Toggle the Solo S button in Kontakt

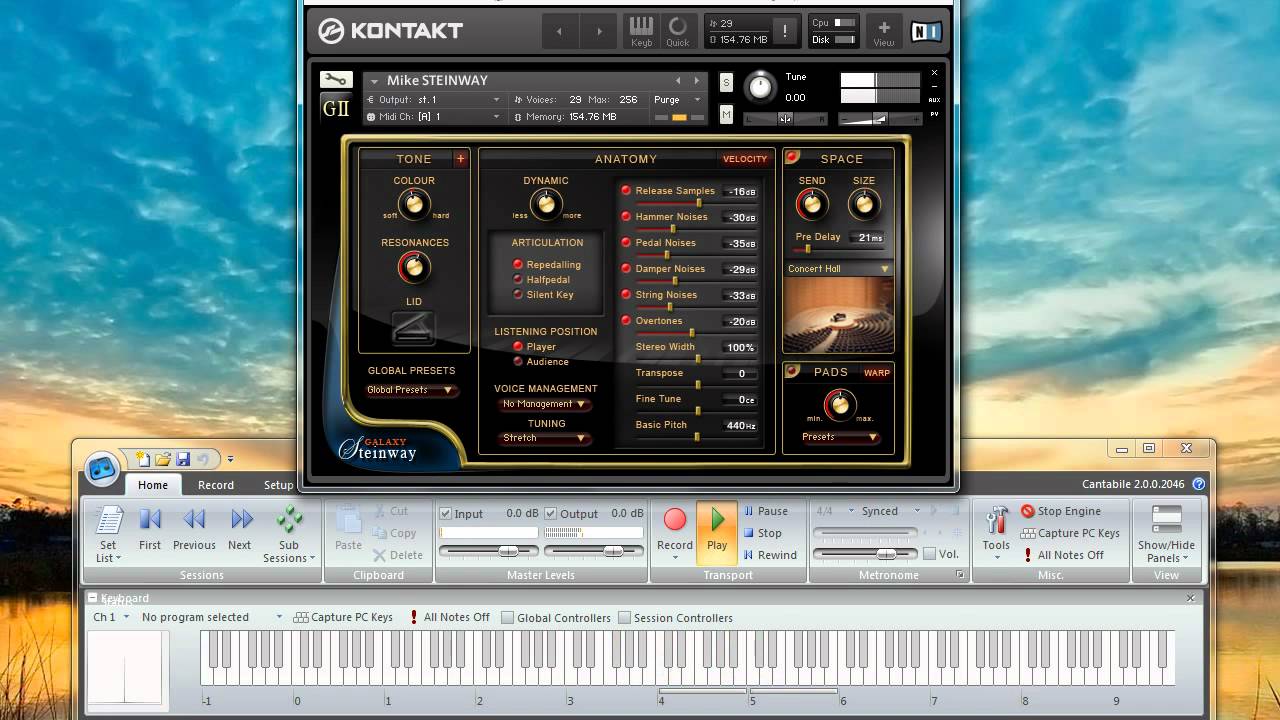[726, 82]
